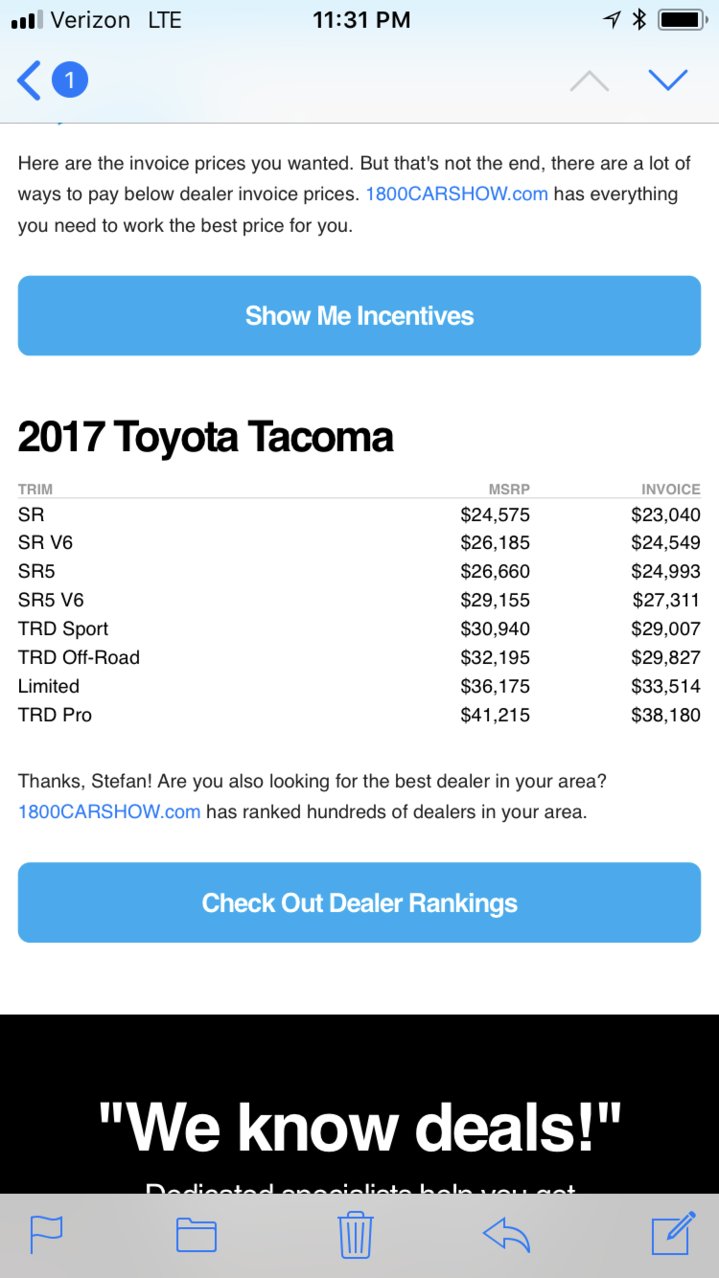Tap the back arrow to return to inbox
719x1278 pixels.
(x=29, y=80)
